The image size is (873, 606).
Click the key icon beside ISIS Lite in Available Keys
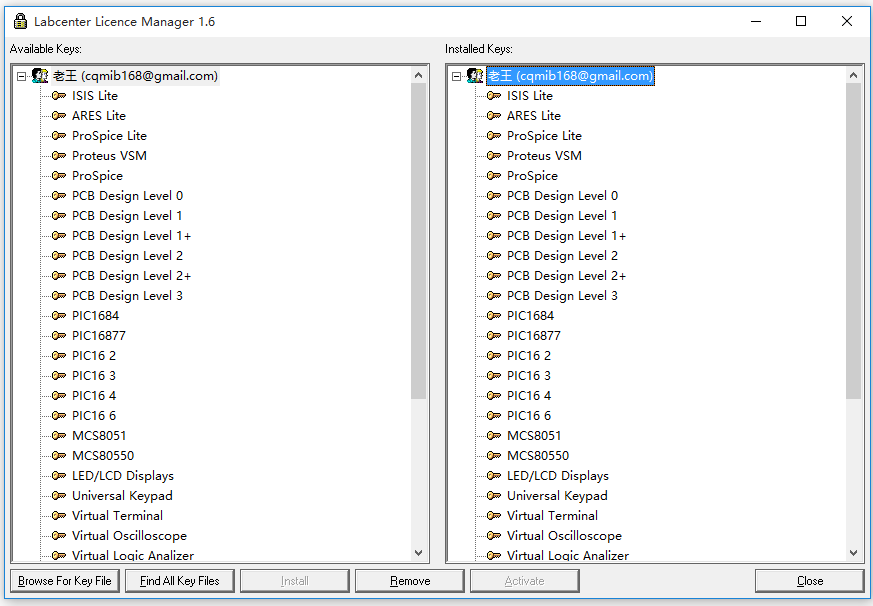[x=59, y=96]
